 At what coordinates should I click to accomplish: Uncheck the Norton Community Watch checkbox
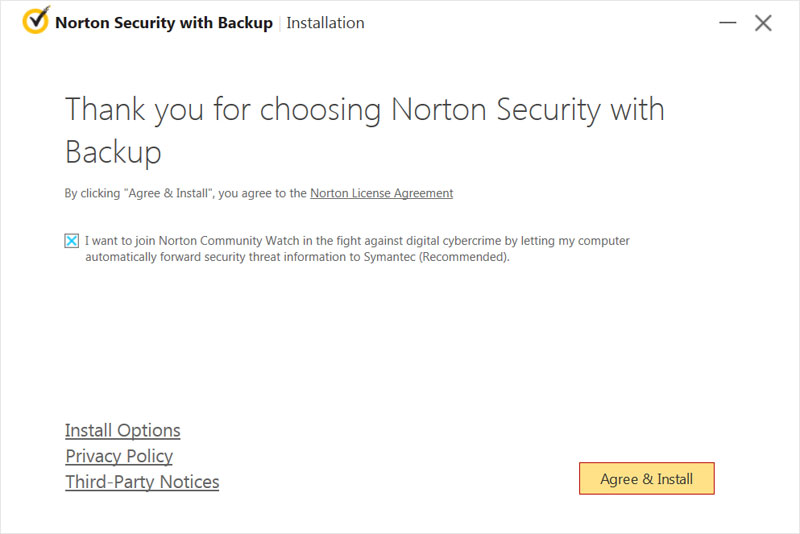click(72, 241)
